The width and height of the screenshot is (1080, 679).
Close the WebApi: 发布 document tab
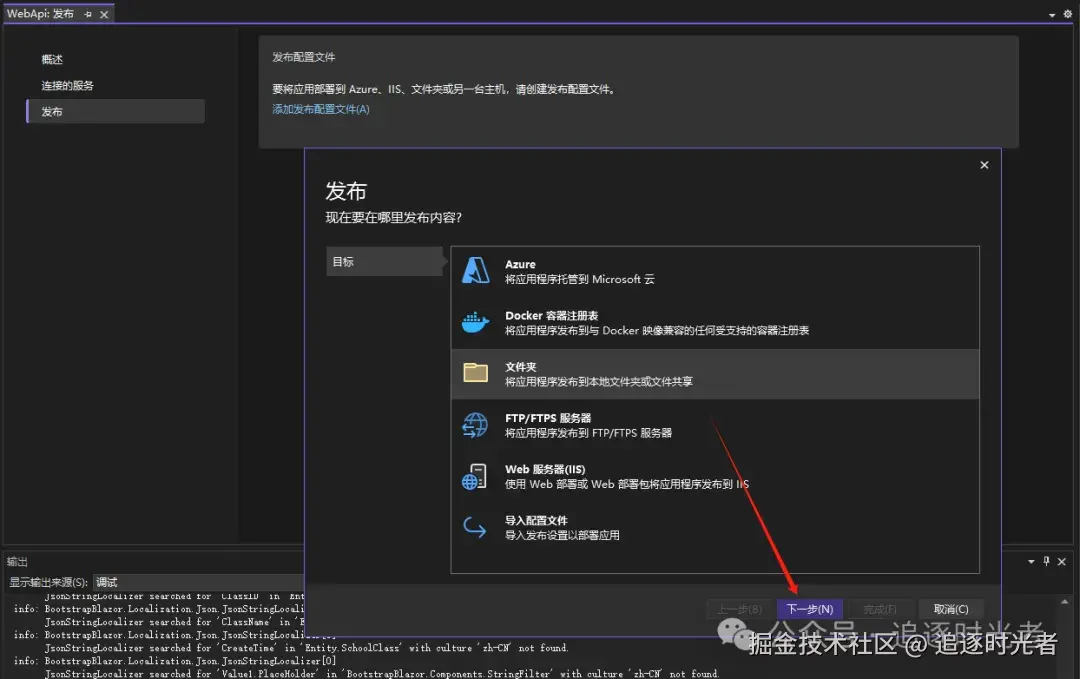(x=104, y=14)
